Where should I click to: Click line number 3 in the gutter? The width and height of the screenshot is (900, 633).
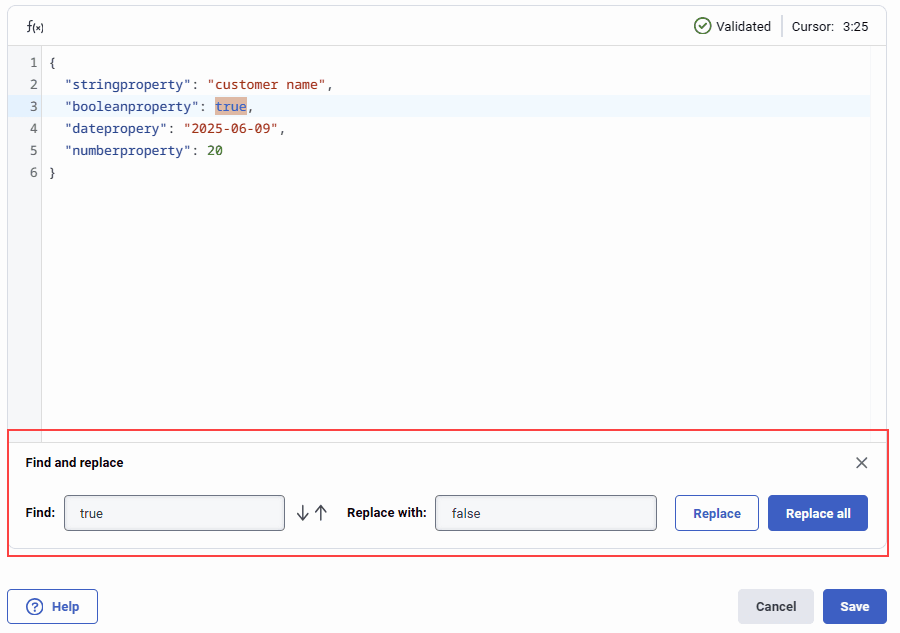[33, 106]
